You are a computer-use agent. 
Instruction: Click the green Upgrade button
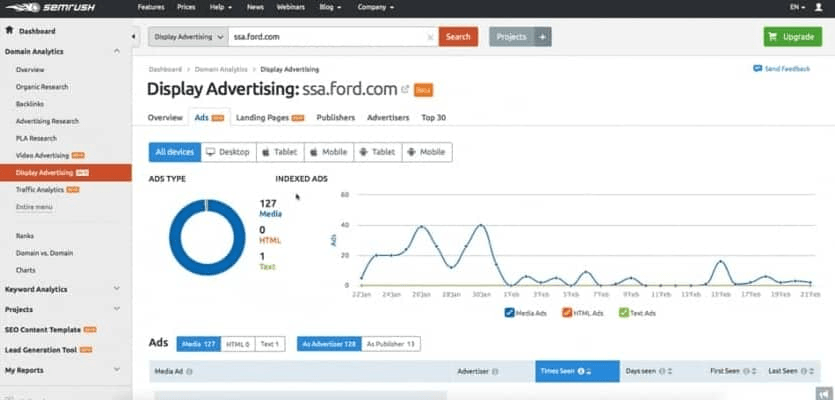pos(792,37)
